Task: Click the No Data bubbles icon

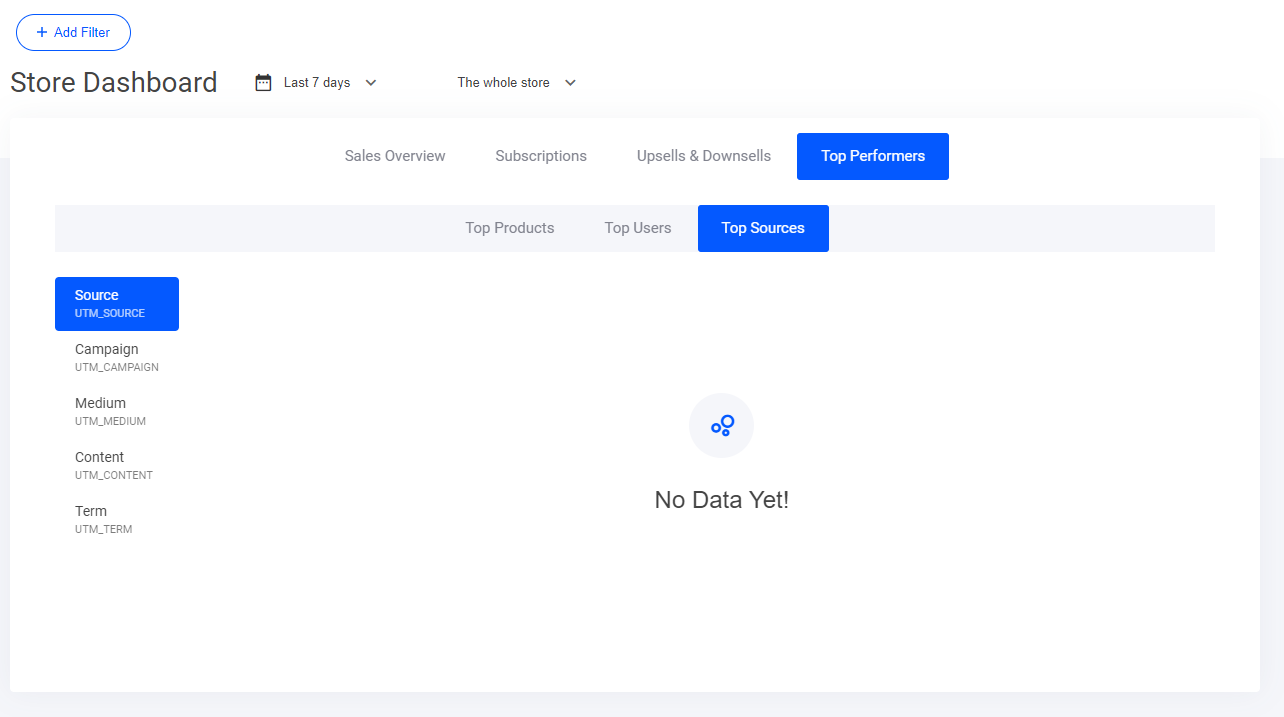Action: [721, 426]
